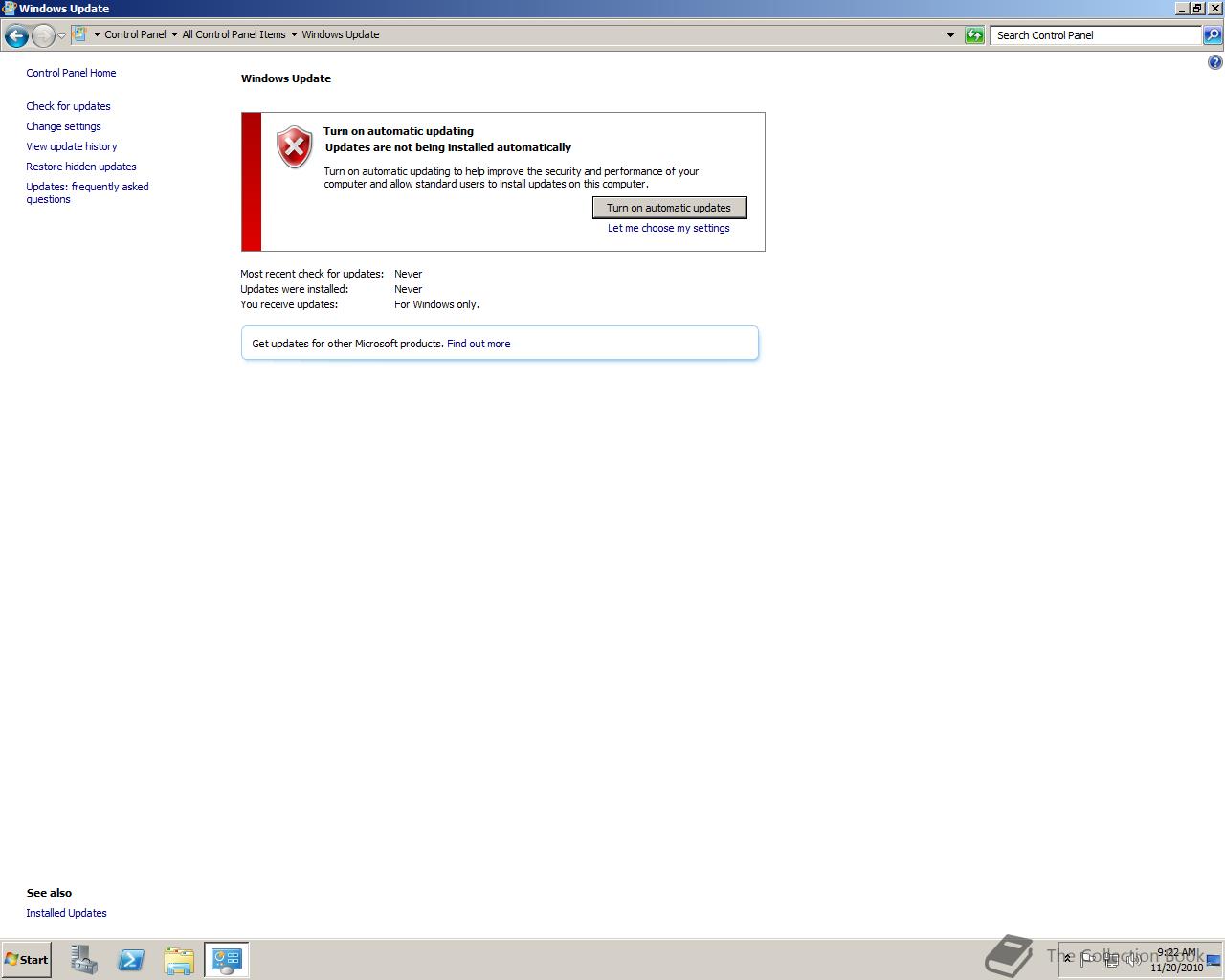Click volume speaker tray icon
The image size is (1225, 980).
1133,959
